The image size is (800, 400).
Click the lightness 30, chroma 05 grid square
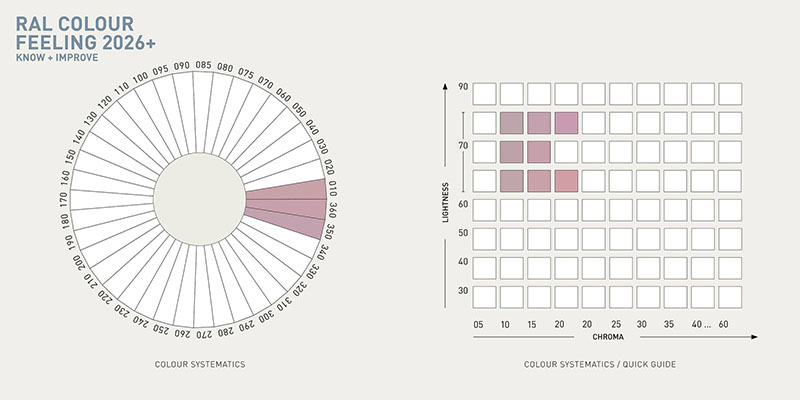(x=484, y=297)
